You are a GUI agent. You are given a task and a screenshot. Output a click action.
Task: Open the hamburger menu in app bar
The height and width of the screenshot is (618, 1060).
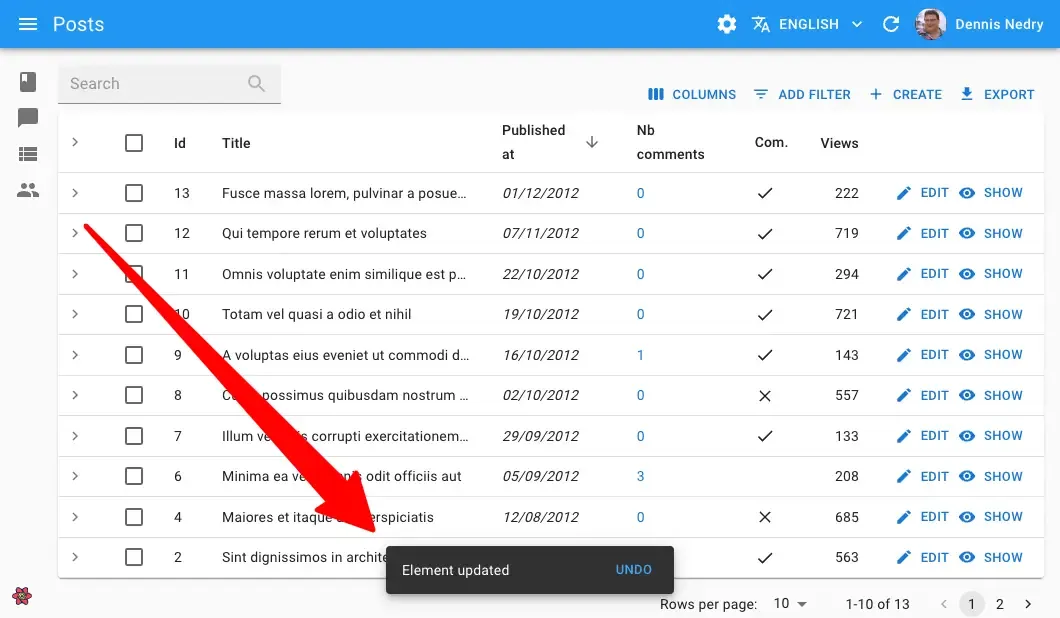[28, 24]
